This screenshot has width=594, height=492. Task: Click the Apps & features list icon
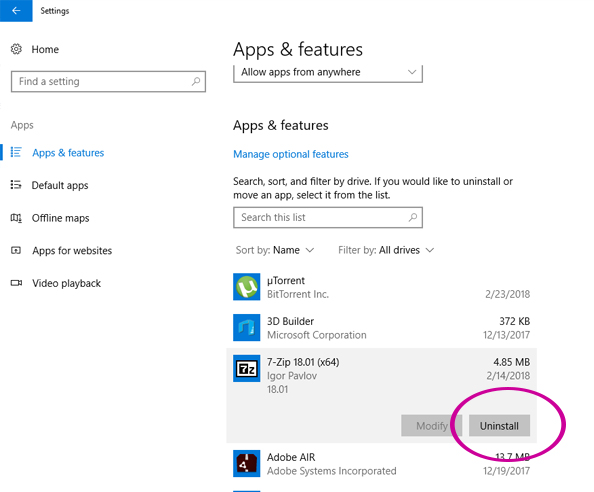[16, 152]
